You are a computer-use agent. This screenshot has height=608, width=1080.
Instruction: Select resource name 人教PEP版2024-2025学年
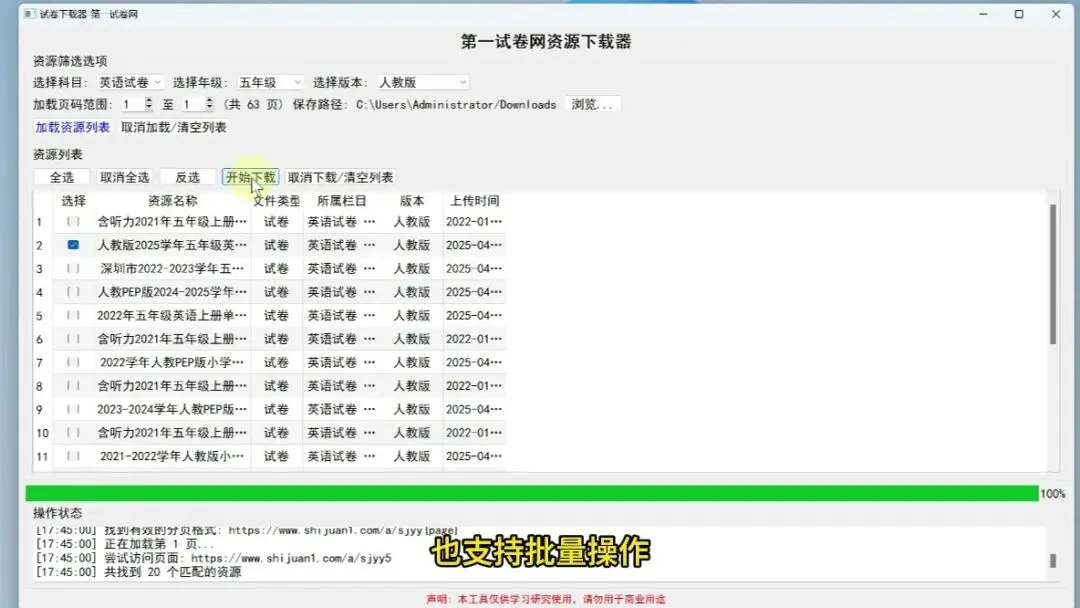click(172, 292)
